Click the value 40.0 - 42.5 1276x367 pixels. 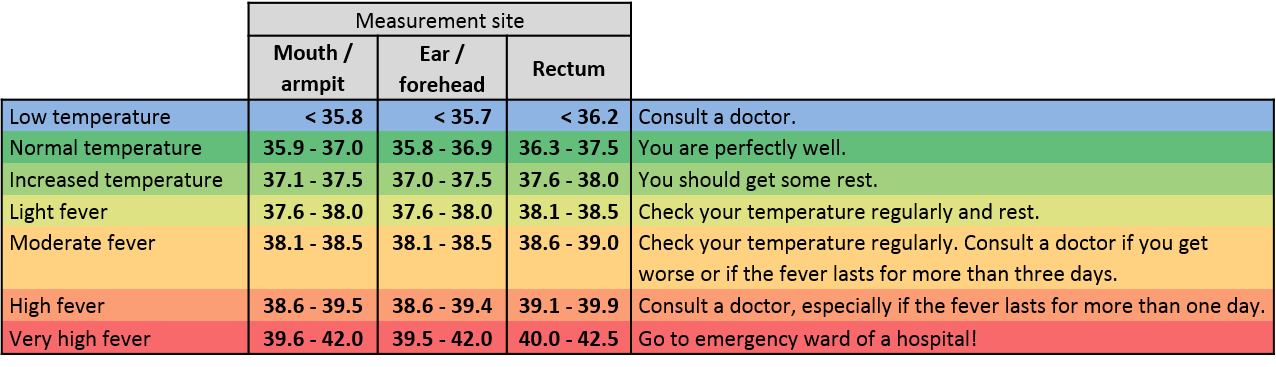(x=569, y=338)
